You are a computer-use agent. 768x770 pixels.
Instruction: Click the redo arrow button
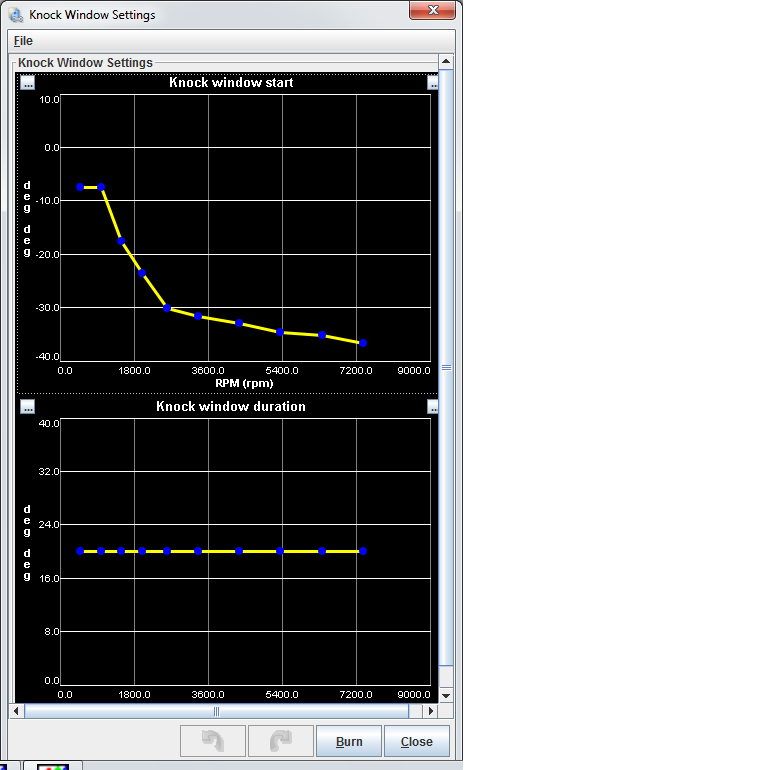tap(280, 741)
